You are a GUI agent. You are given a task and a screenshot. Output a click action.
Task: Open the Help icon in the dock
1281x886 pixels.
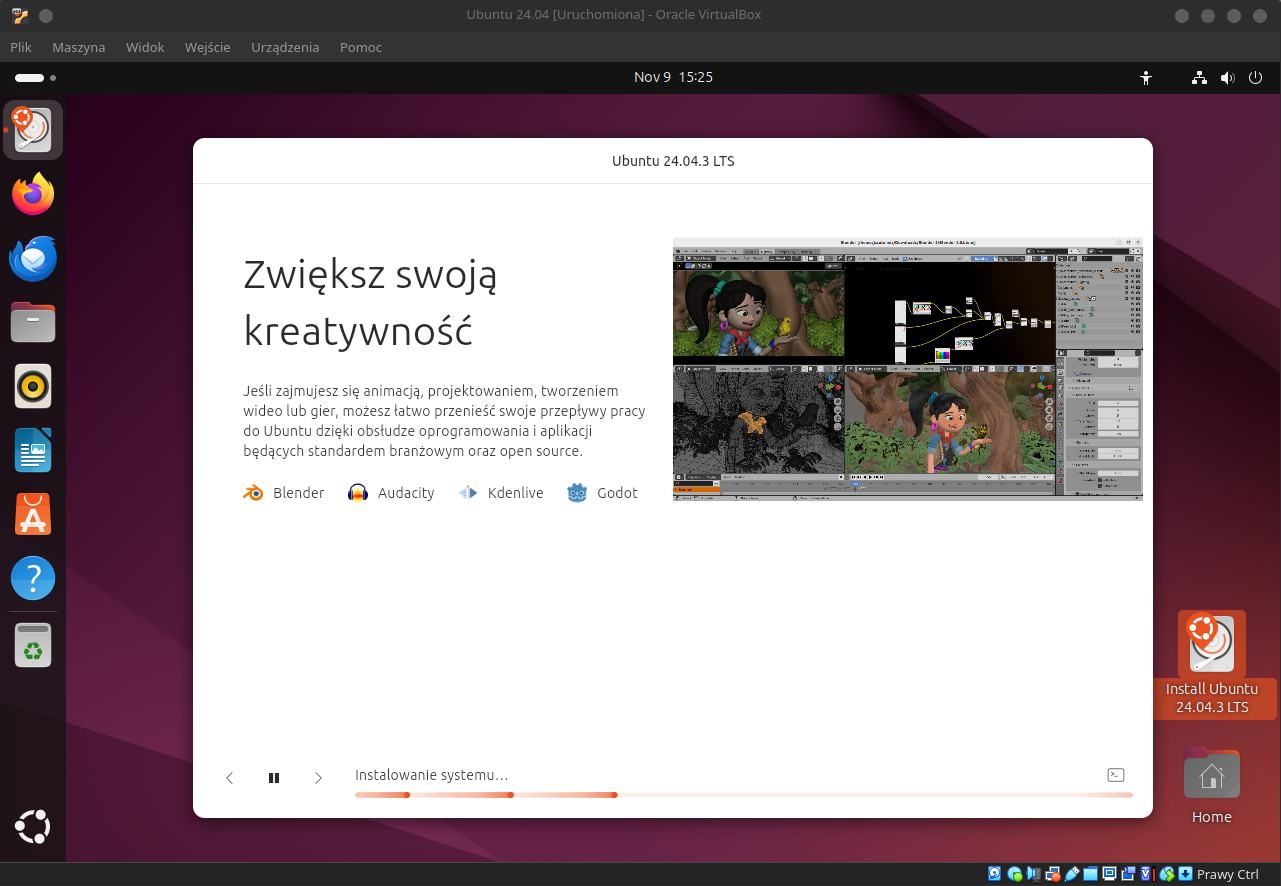tap(33, 578)
